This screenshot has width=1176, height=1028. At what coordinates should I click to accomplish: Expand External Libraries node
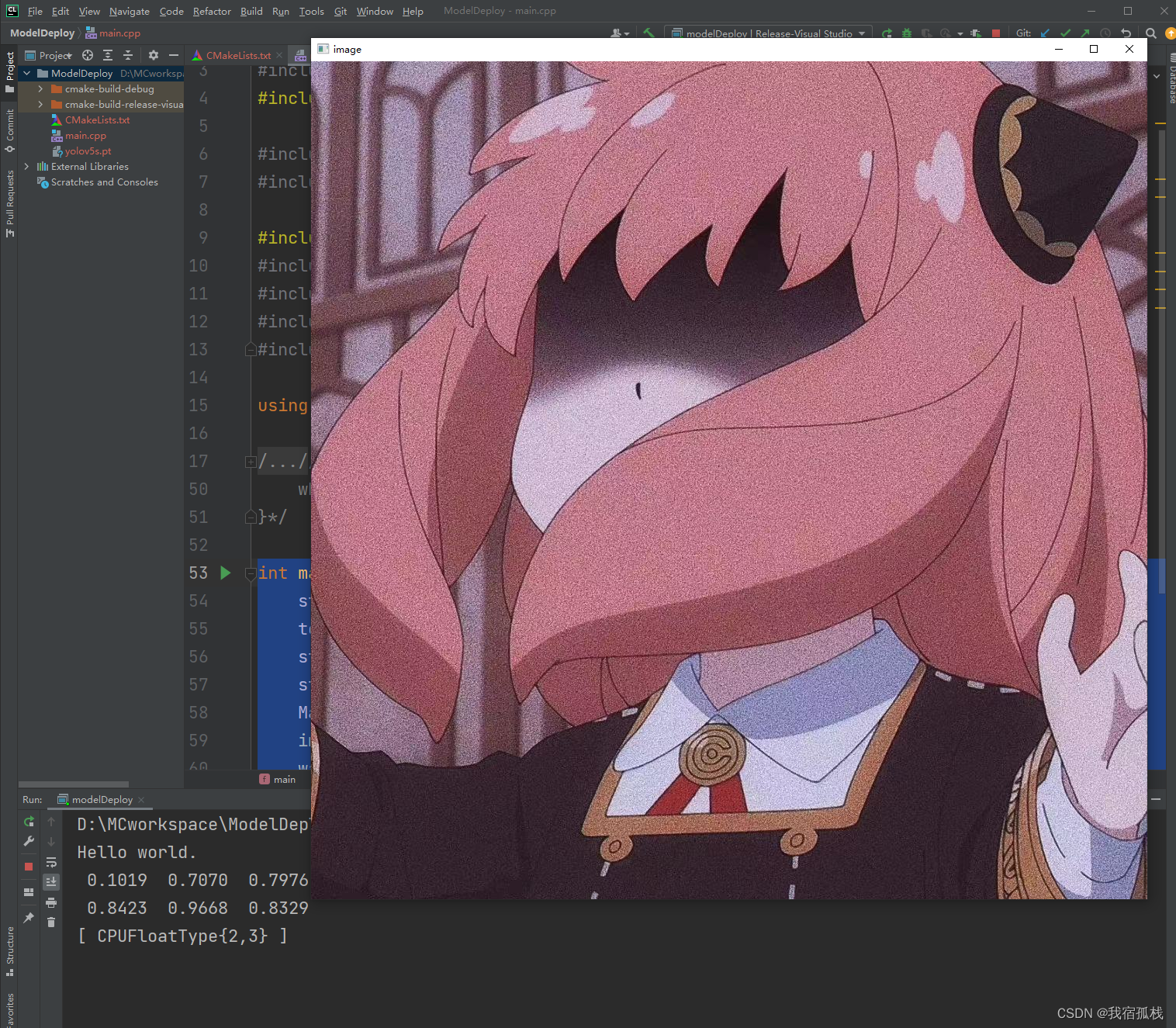[27, 166]
